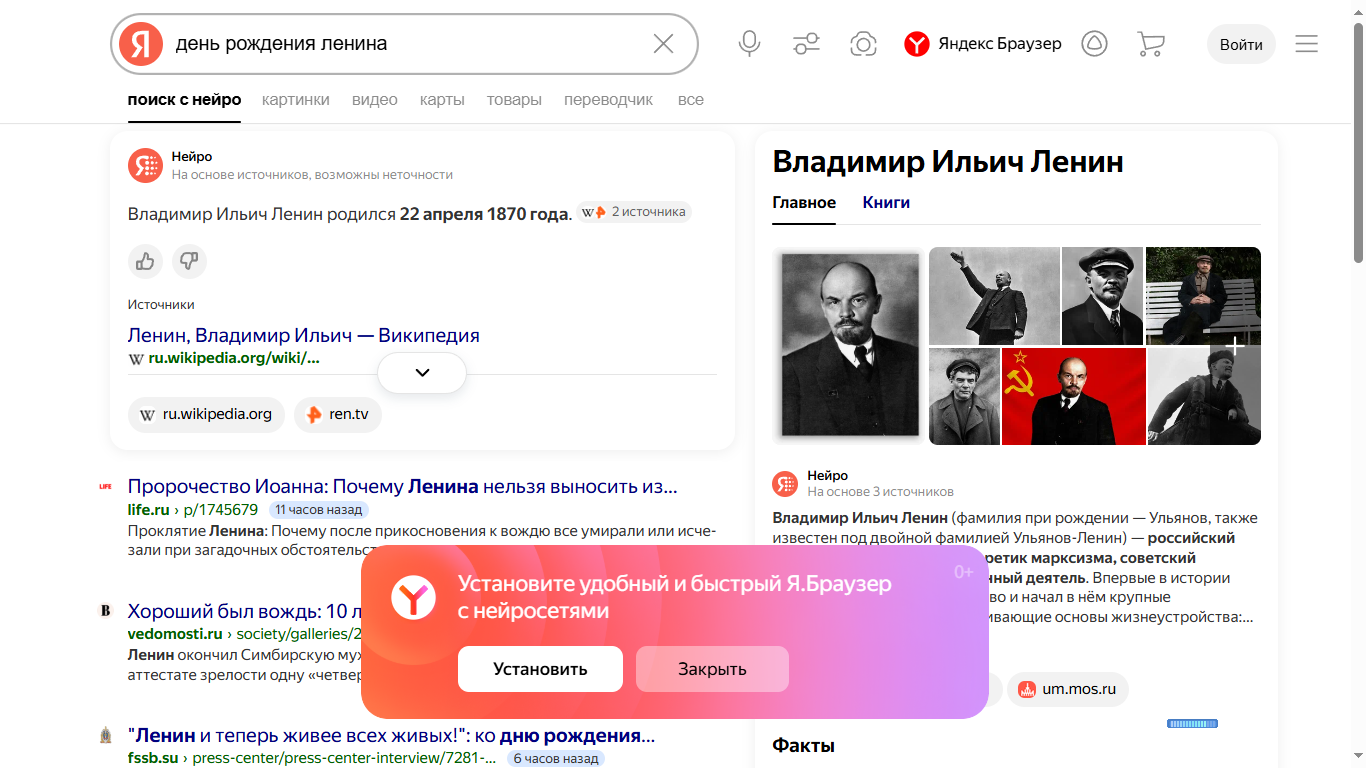Open the hamburger menu icon
This screenshot has height=768, width=1366.
1306,44
